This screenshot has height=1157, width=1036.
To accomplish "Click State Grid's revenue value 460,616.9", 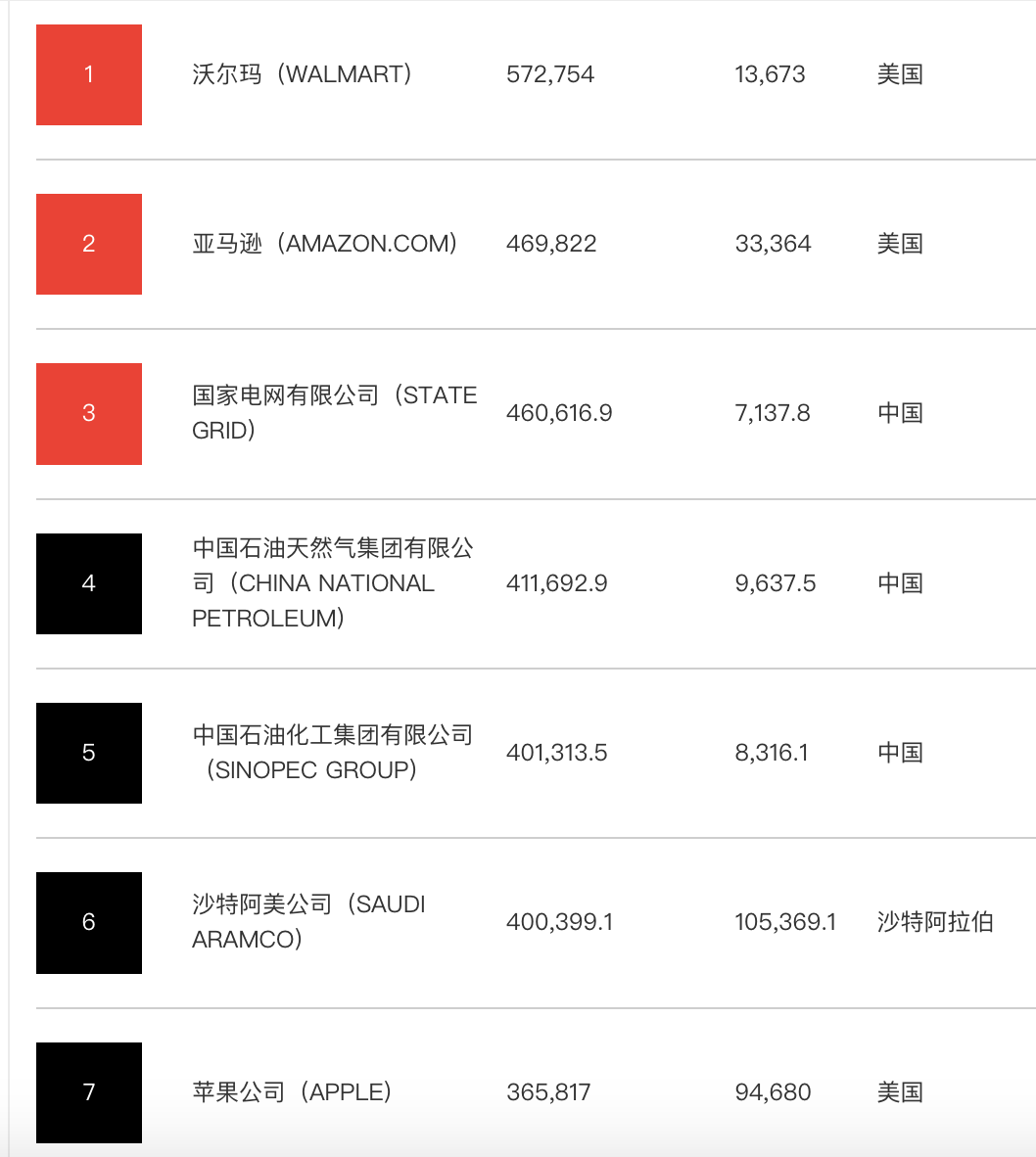I will 559,413.
